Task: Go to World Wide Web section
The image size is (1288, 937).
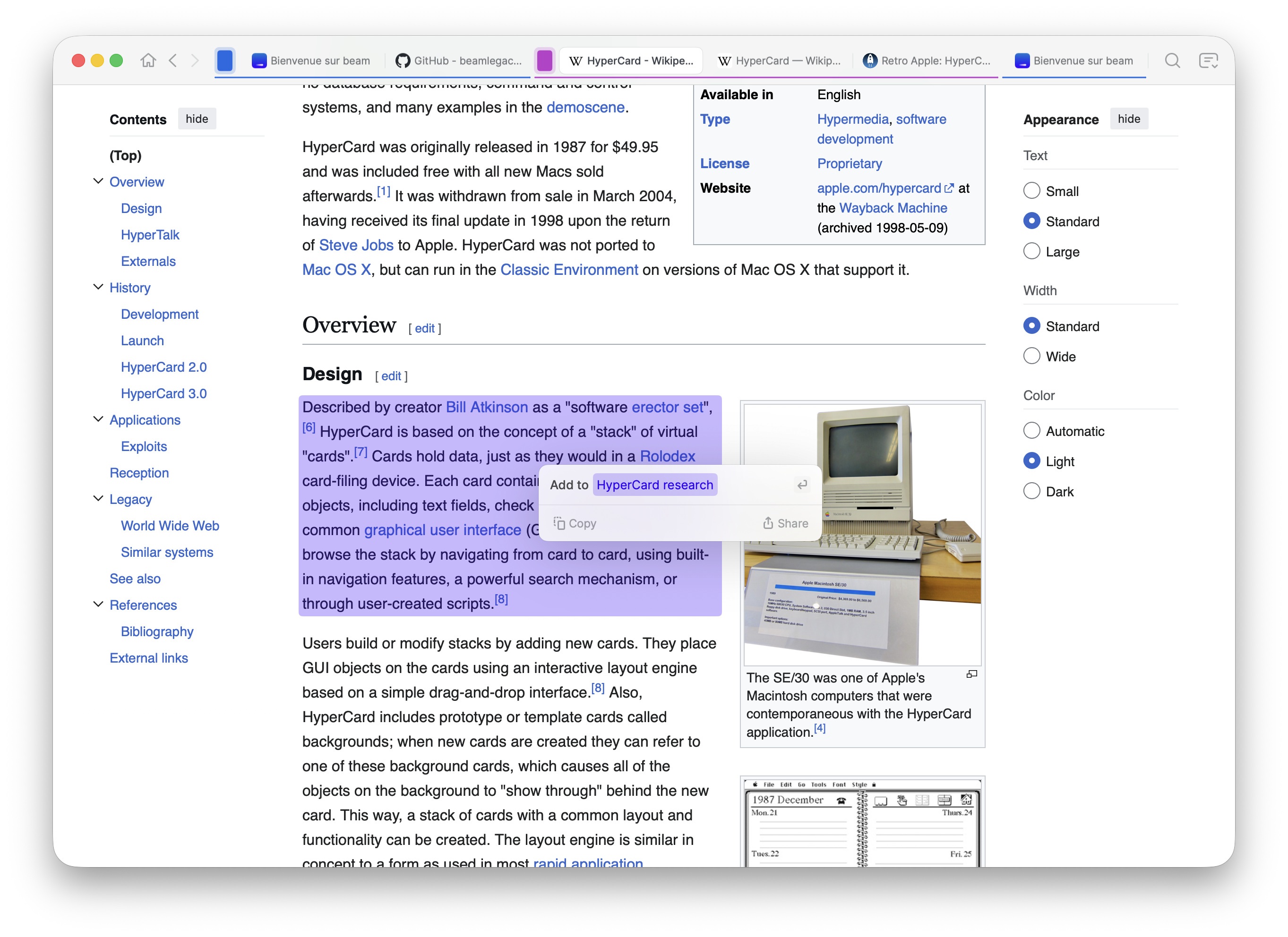Action: click(170, 526)
